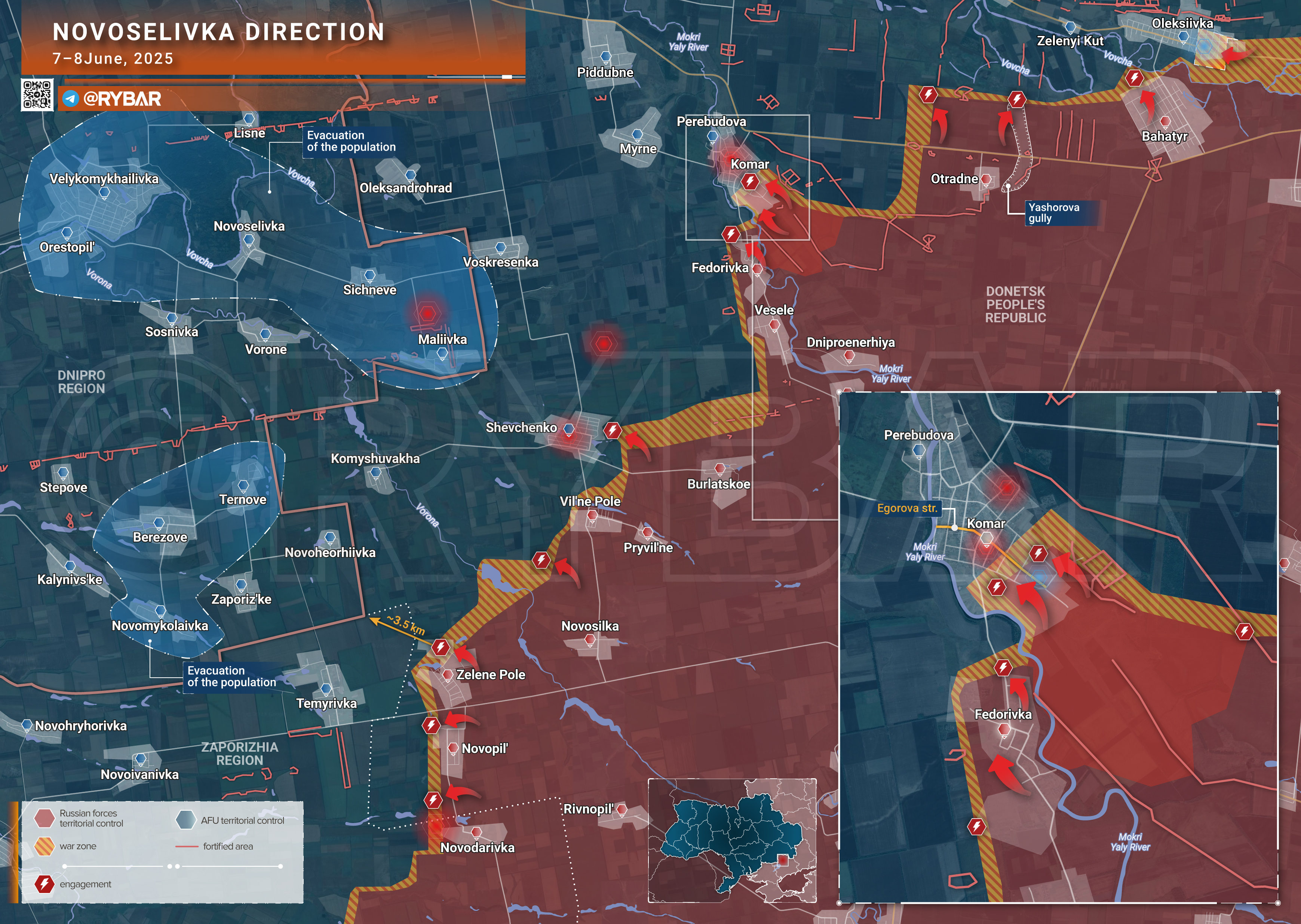Viewport: 1301px width, 924px height.
Task: Click the engagement marker above Bahatyr
Action: coord(1134,77)
